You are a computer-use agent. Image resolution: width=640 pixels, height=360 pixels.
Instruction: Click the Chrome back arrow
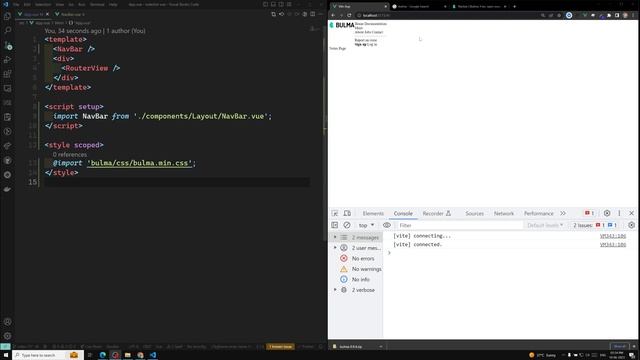pyautogui.click(x=333, y=15)
